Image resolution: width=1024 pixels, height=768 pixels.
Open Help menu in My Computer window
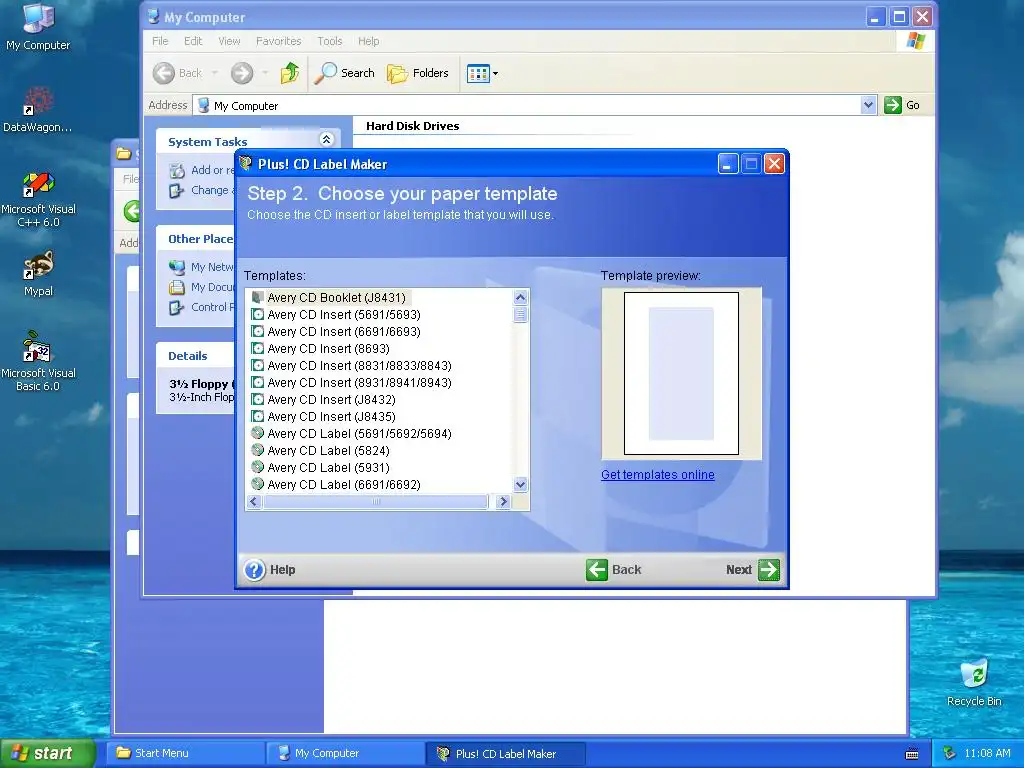click(x=368, y=41)
